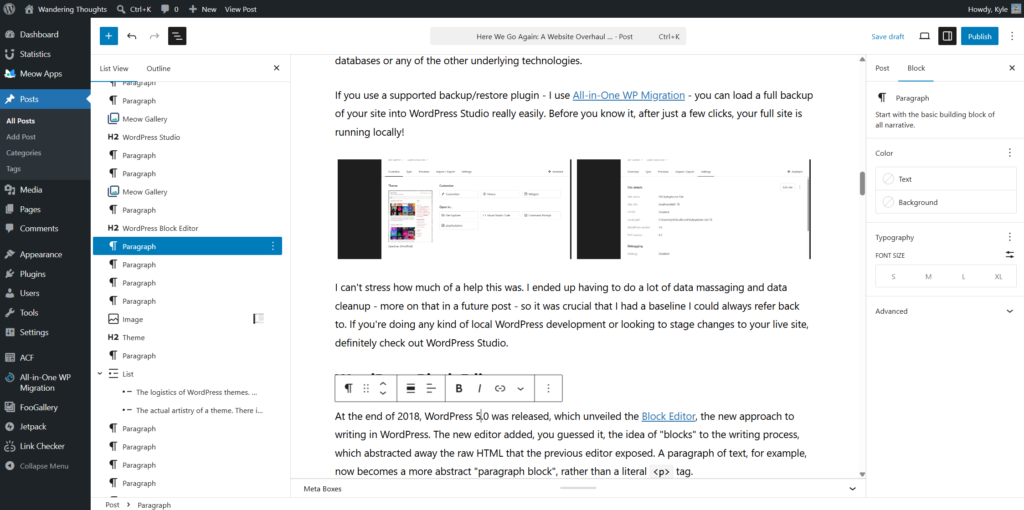Switch to the List View tab
1024x510 pixels.
(114, 68)
